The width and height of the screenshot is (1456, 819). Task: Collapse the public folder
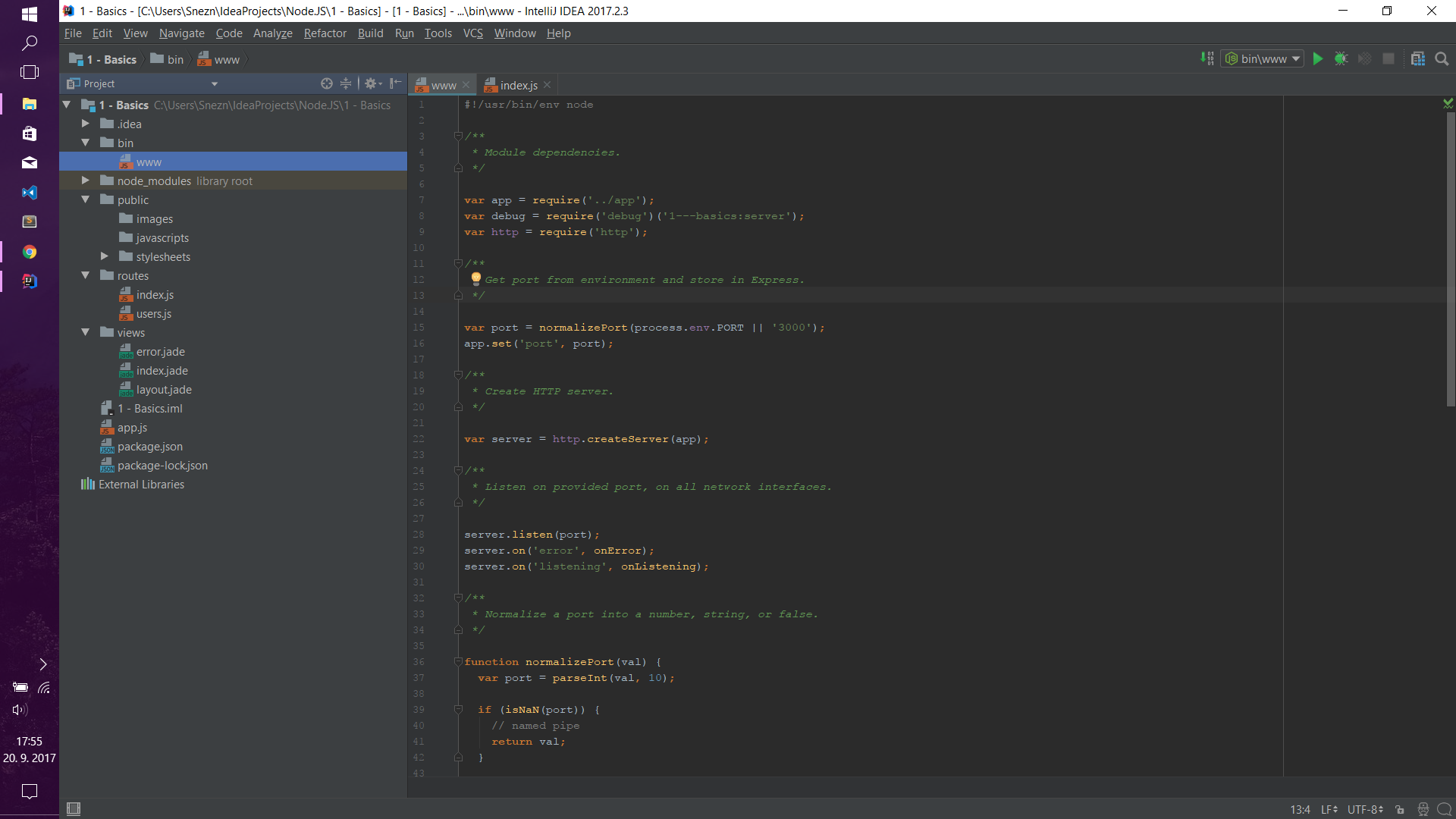[x=86, y=199]
